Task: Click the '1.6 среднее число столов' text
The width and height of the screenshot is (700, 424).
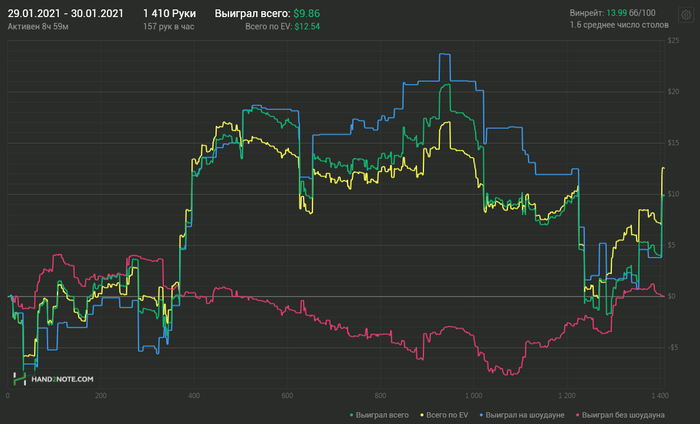Action: click(x=619, y=25)
